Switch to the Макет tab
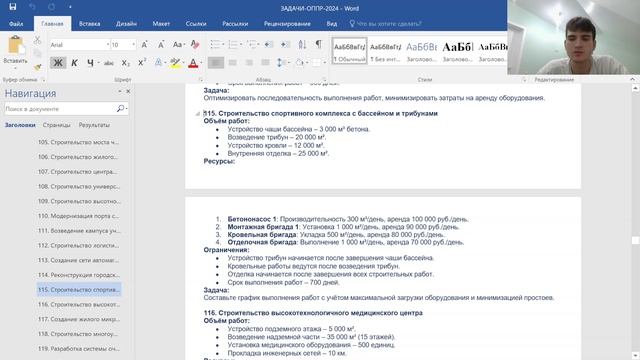Viewport: 640px width, 360px height. click(161, 24)
